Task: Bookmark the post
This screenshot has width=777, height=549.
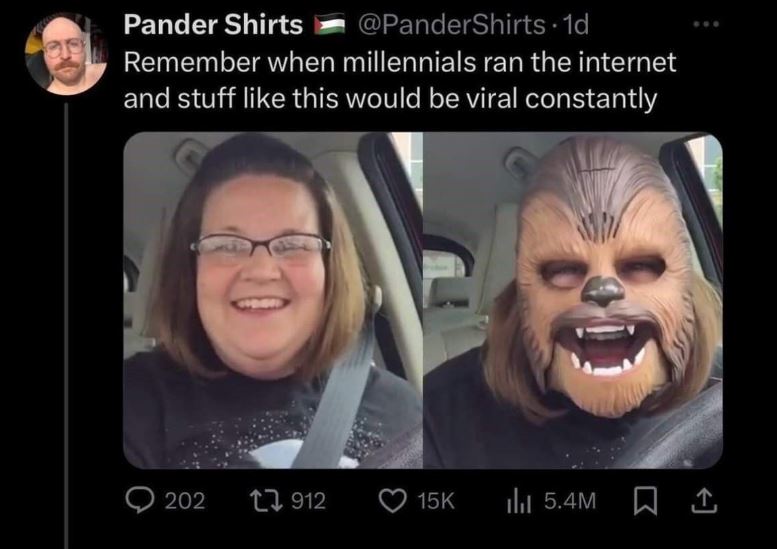Action: [x=646, y=501]
